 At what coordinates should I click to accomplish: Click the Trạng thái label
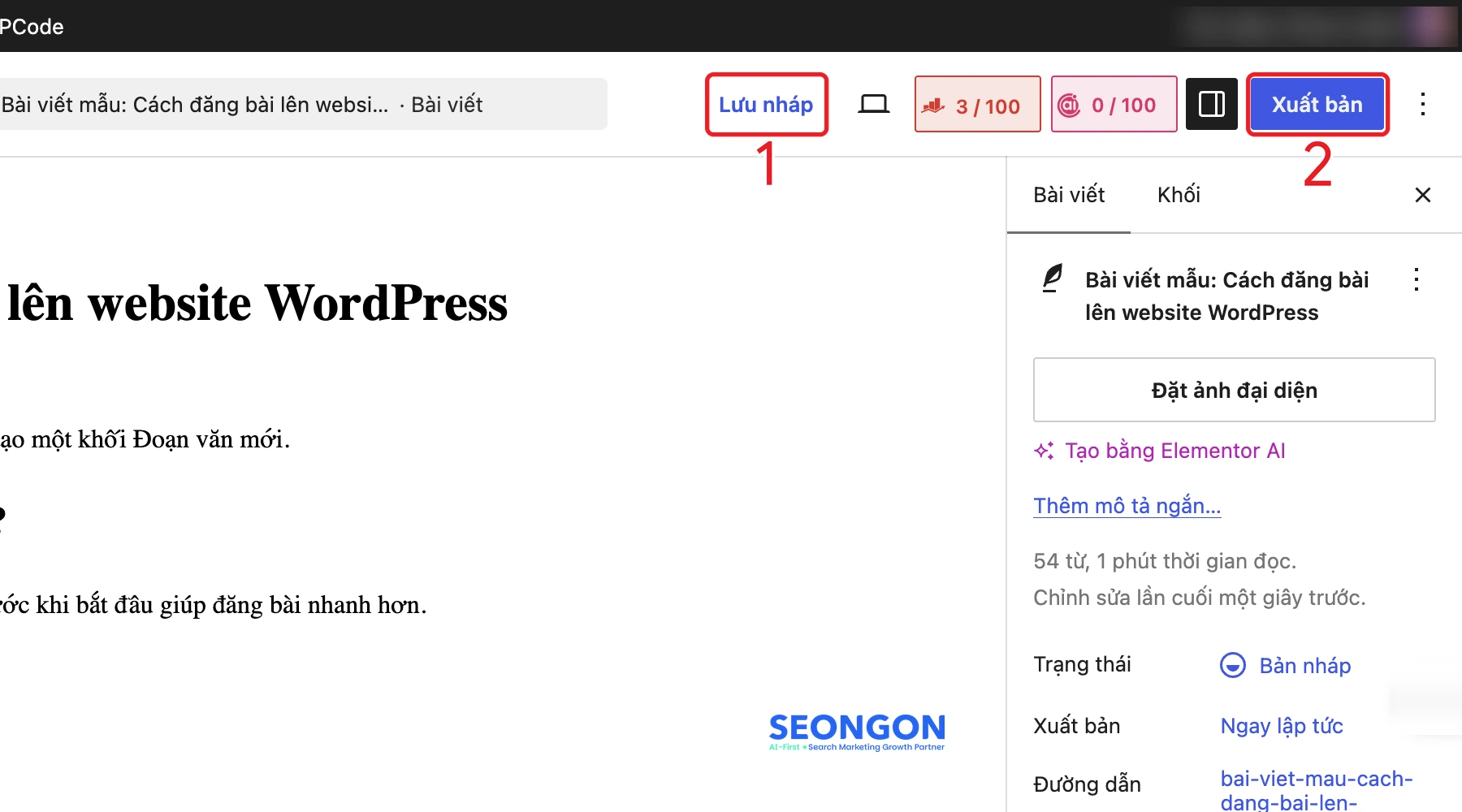(1082, 664)
